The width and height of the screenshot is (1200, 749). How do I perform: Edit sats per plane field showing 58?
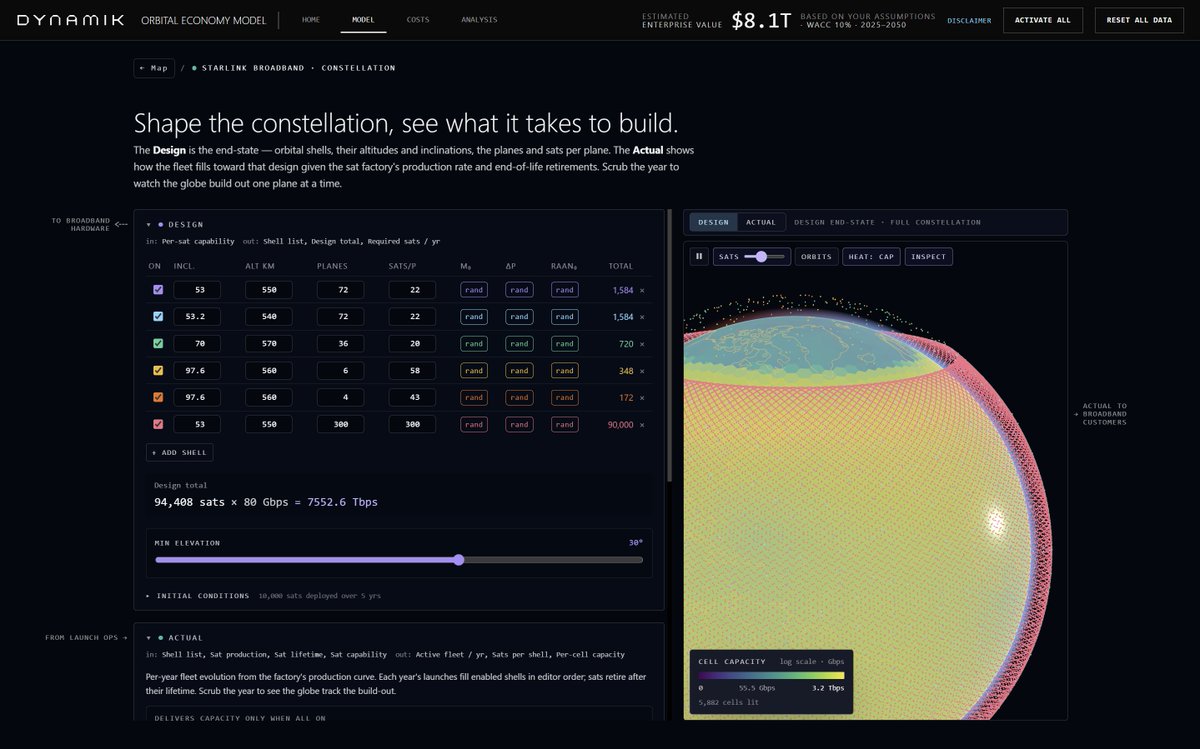click(412, 371)
